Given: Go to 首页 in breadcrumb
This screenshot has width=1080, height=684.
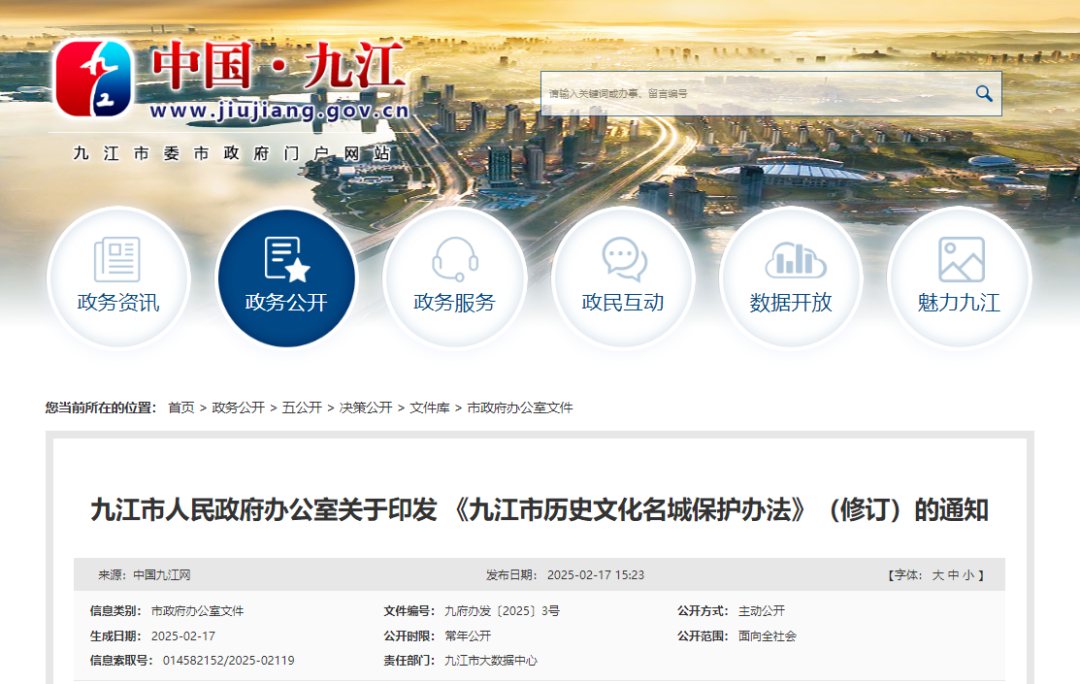Looking at the screenshot, I should click(181, 408).
